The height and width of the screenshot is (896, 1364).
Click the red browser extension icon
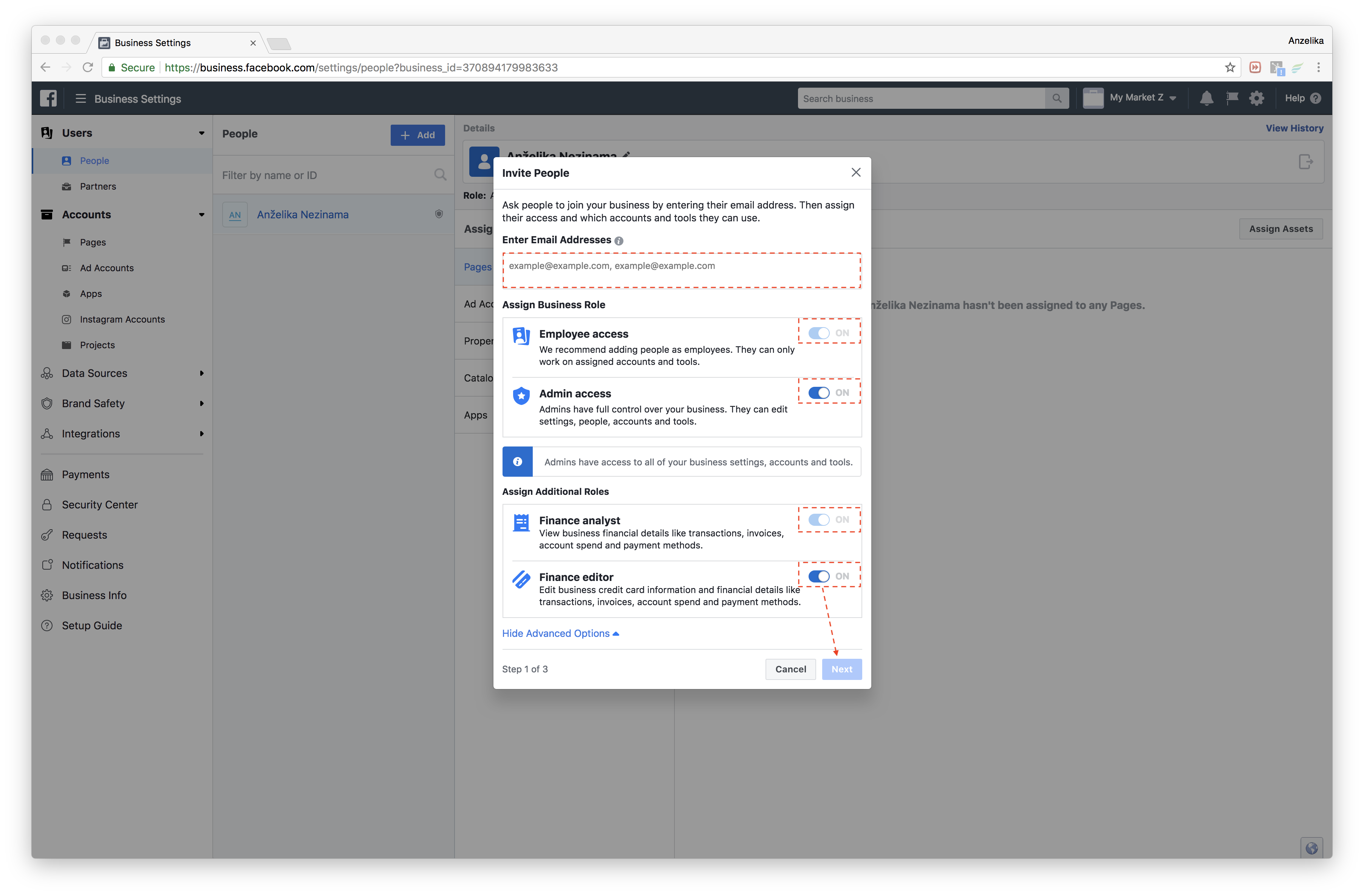(1255, 68)
